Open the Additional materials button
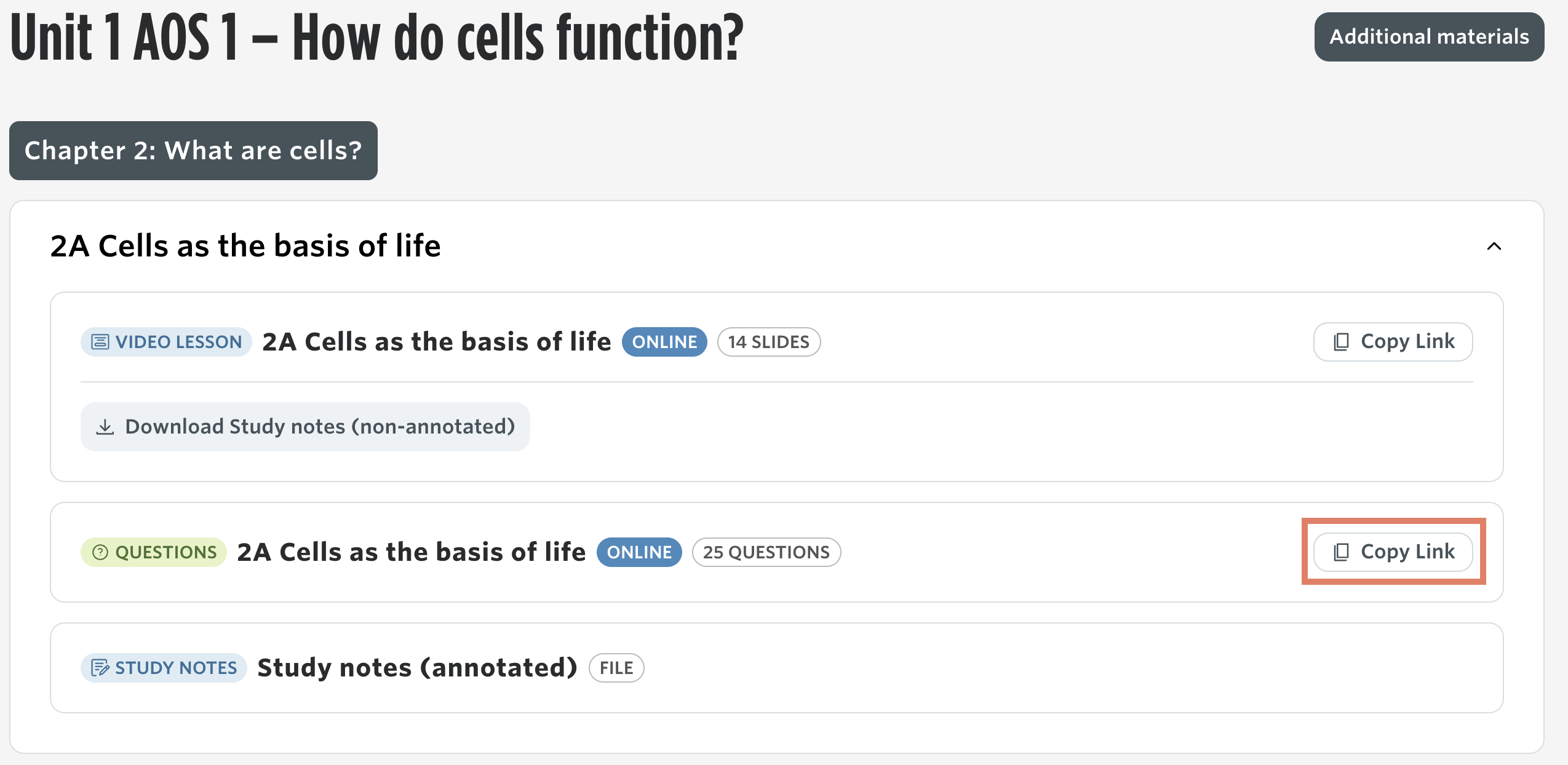1568x765 pixels. (1429, 37)
